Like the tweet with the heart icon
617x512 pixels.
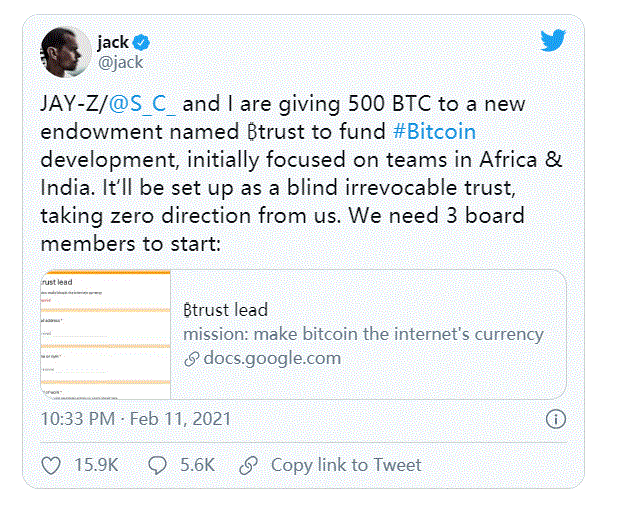coord(51,465)
